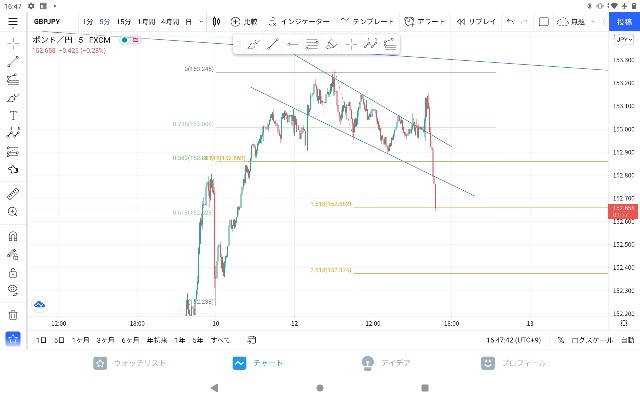Open the GBPJPY symbol search
640x400 pixels.
point(47,22)
